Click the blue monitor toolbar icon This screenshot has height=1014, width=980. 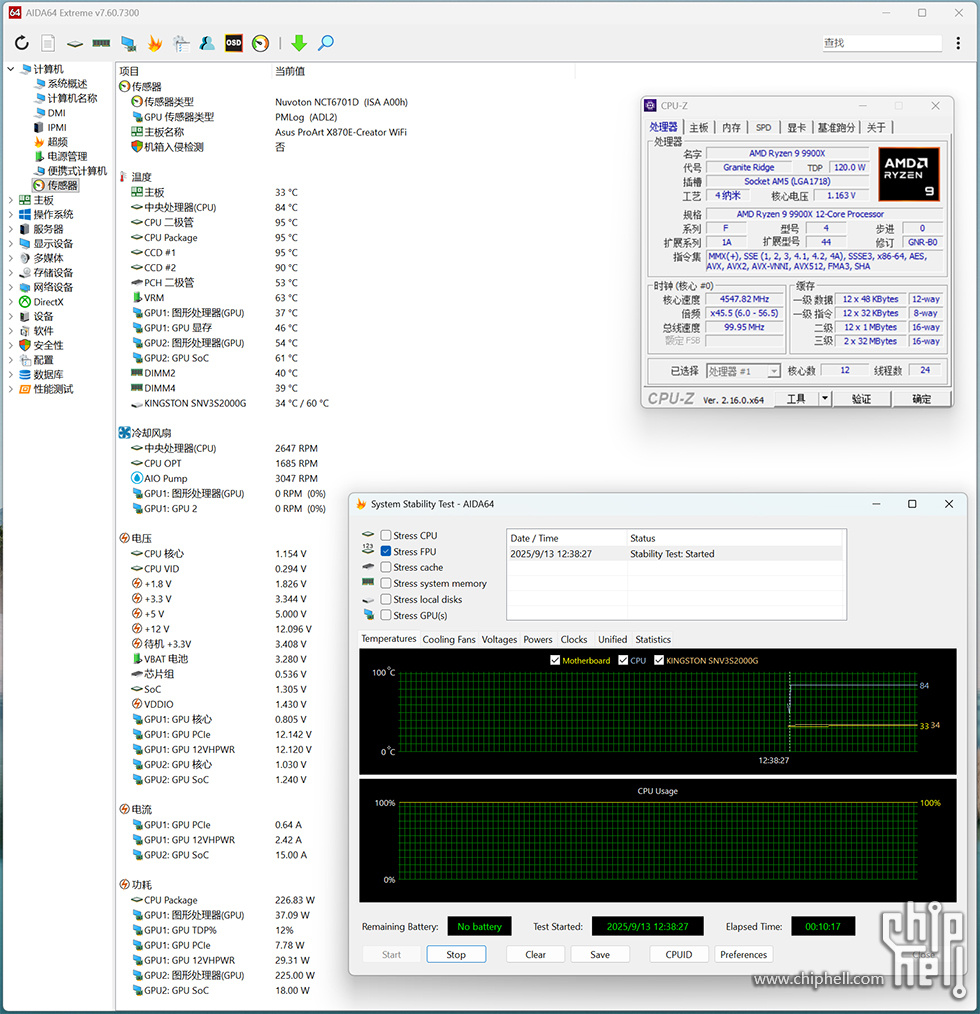[128, 43]
